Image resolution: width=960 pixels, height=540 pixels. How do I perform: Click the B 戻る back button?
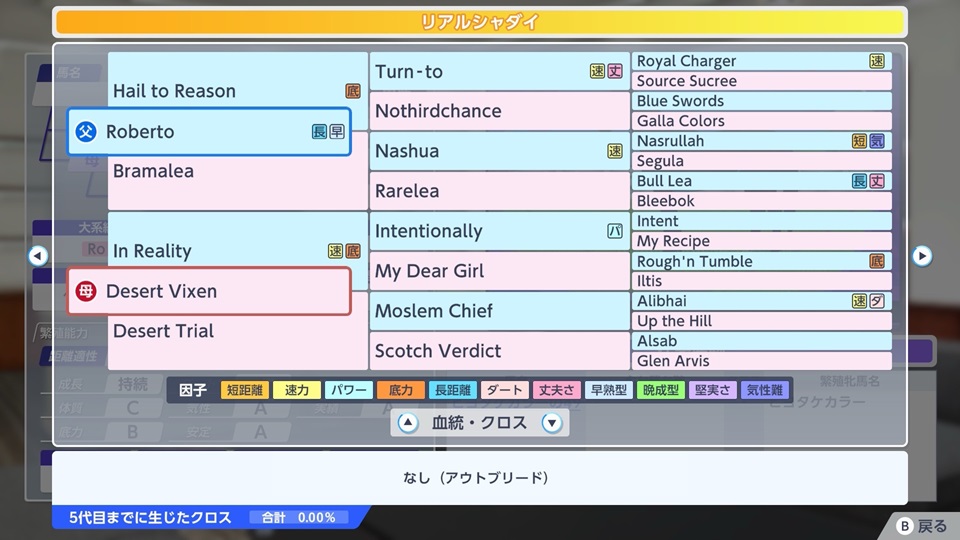click(922, 526)
